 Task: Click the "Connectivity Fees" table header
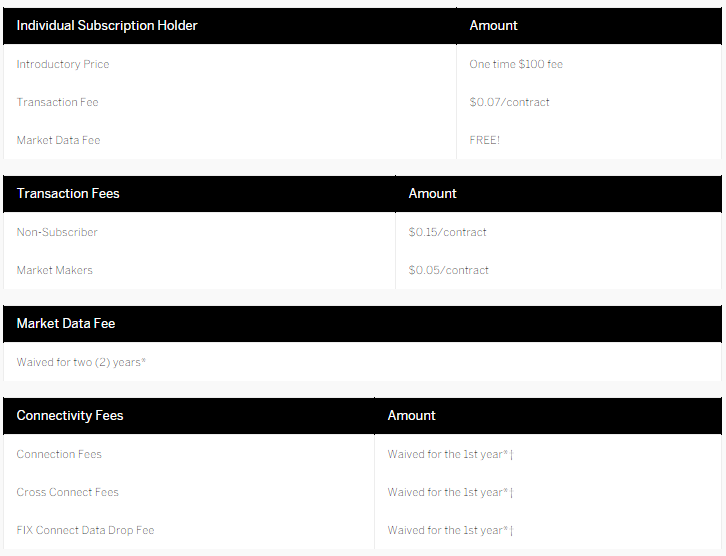(70, 415)
